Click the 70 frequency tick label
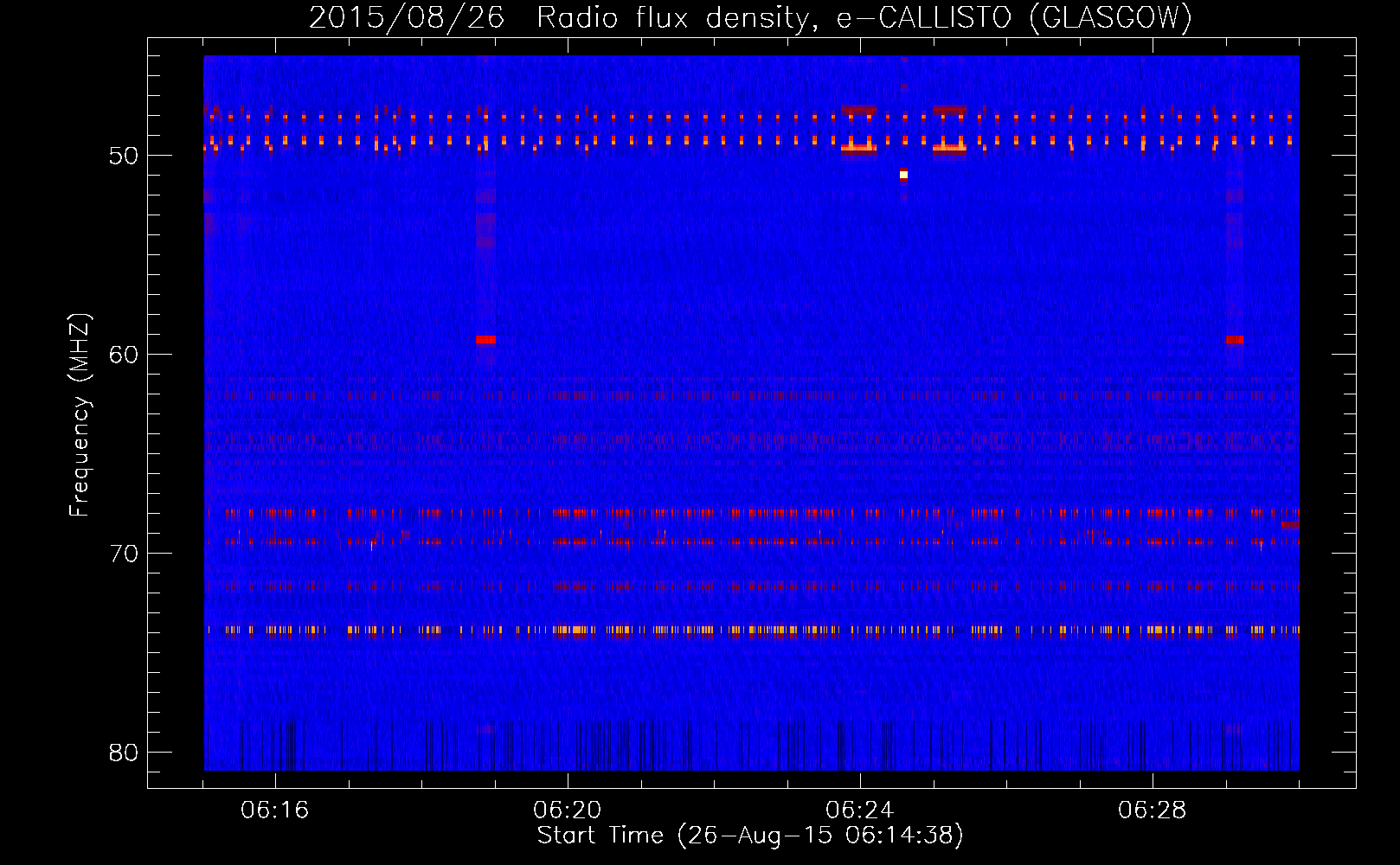Screen dimensions: 1400x865 (124, 554)
